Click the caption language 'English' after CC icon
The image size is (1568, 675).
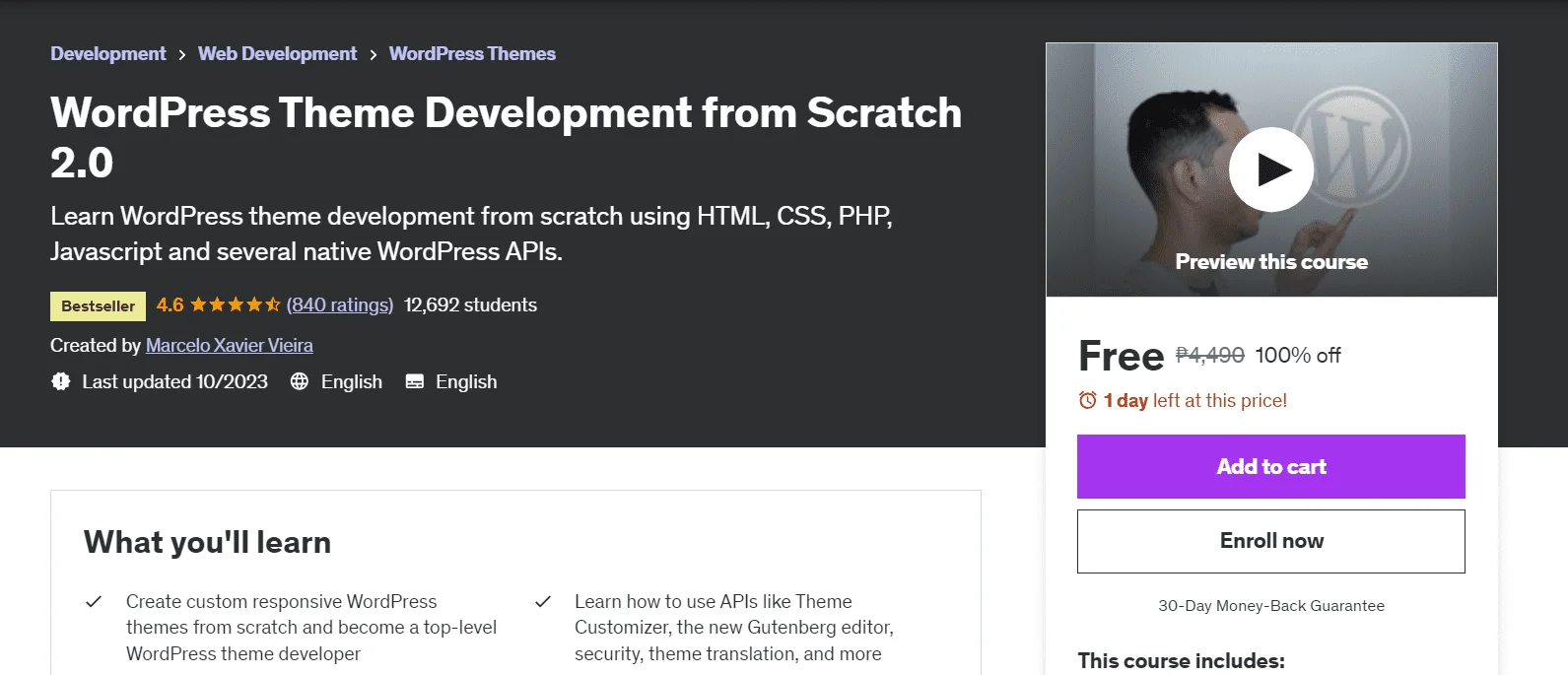tap(466, 381)
